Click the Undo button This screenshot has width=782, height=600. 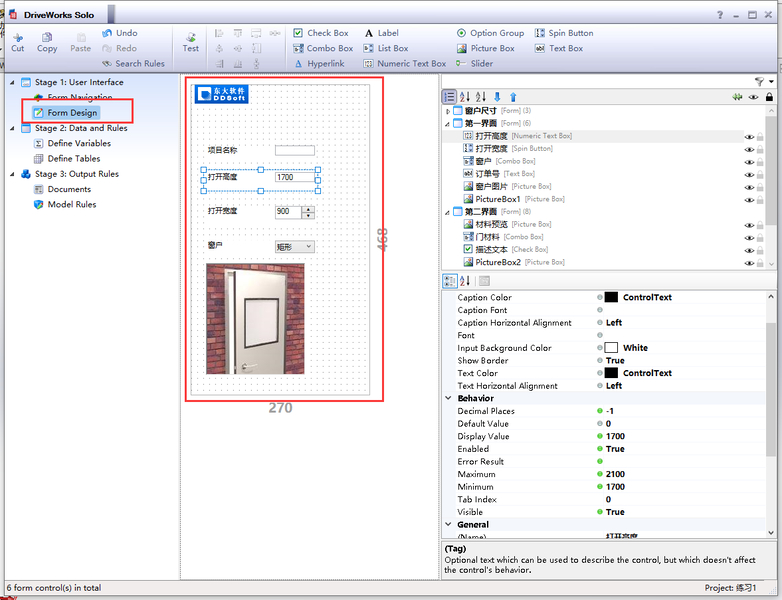pyautogui.click(x=120, y=33)
